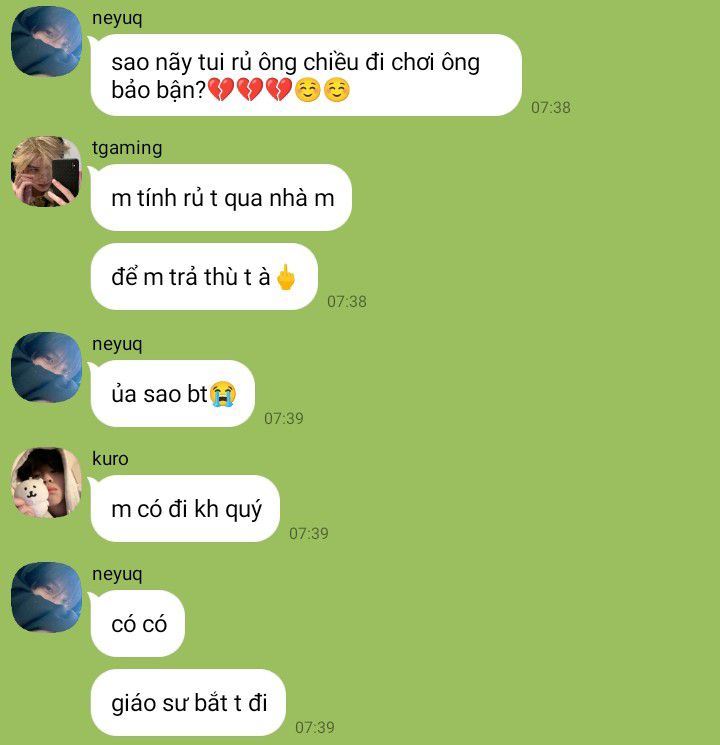Click the 'kuro' sender name
The height and width of the screenshot is (745, 720).
click(x=110, y=458)
